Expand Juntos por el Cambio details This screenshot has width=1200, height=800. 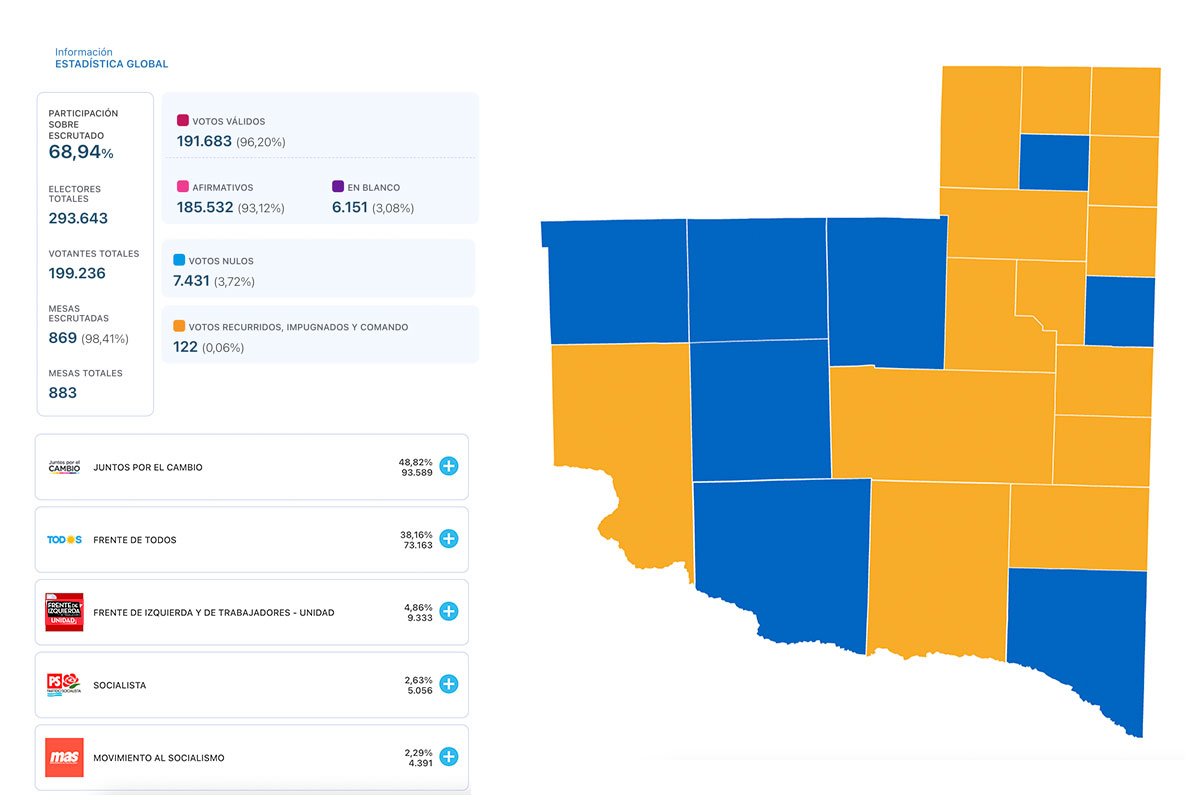[449, 466]
